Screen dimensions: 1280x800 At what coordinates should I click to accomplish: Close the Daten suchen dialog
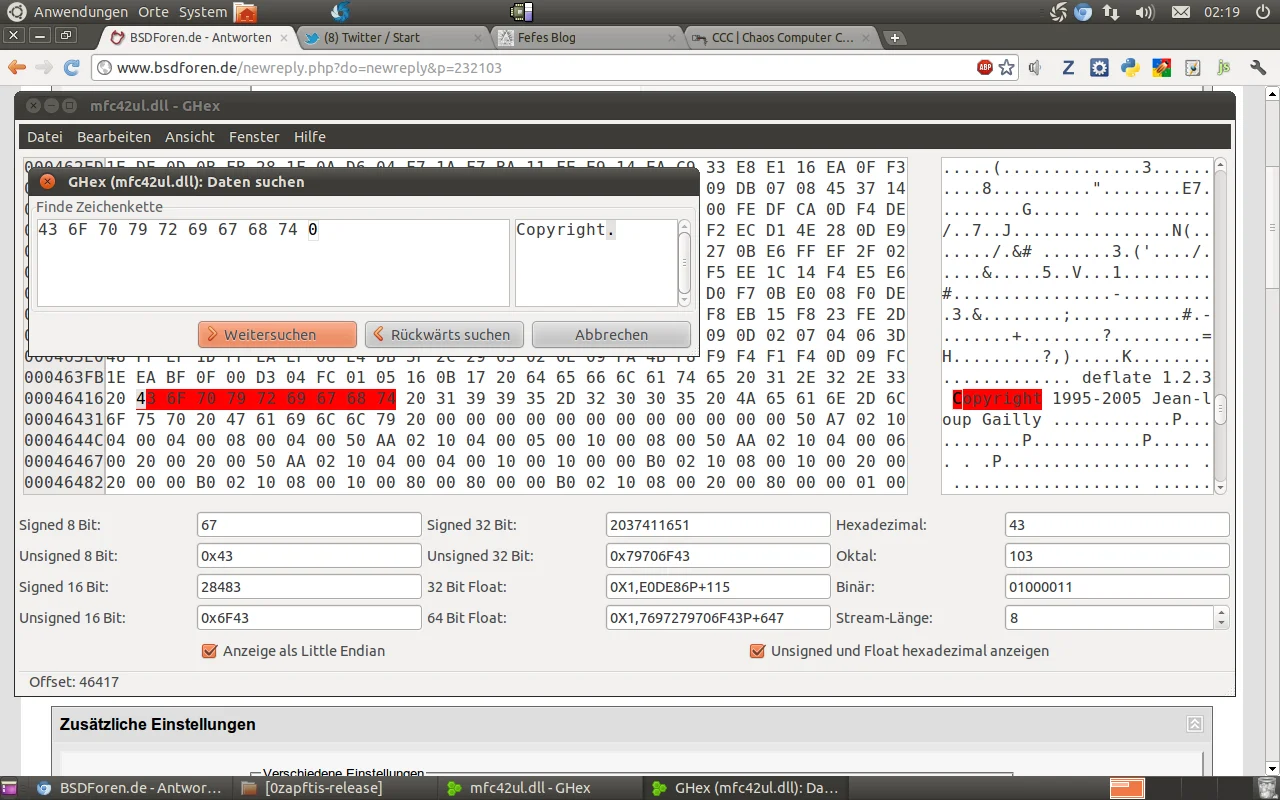[x=47, y=182]
